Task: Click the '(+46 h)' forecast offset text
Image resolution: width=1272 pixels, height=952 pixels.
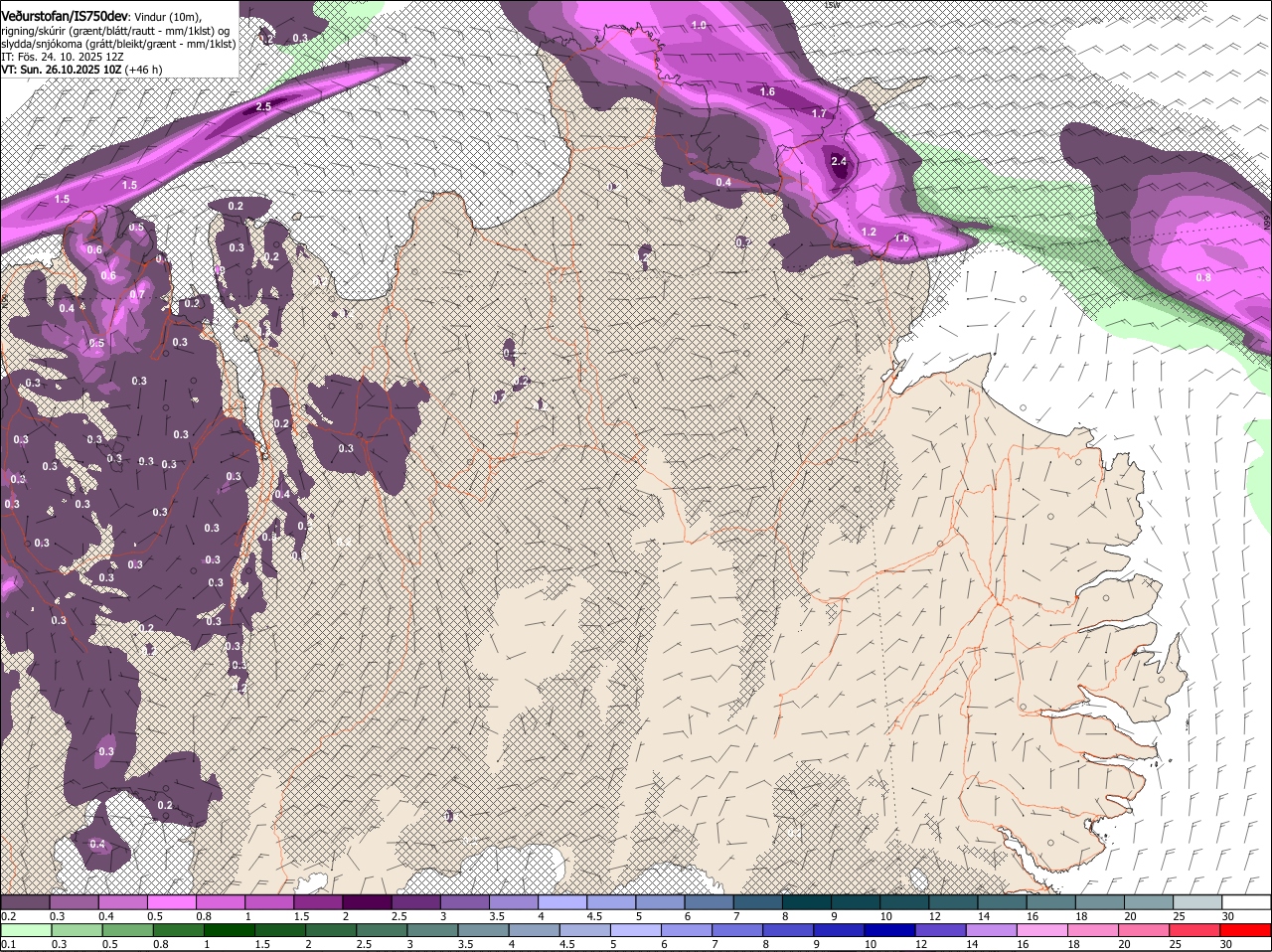Action: 144,70
